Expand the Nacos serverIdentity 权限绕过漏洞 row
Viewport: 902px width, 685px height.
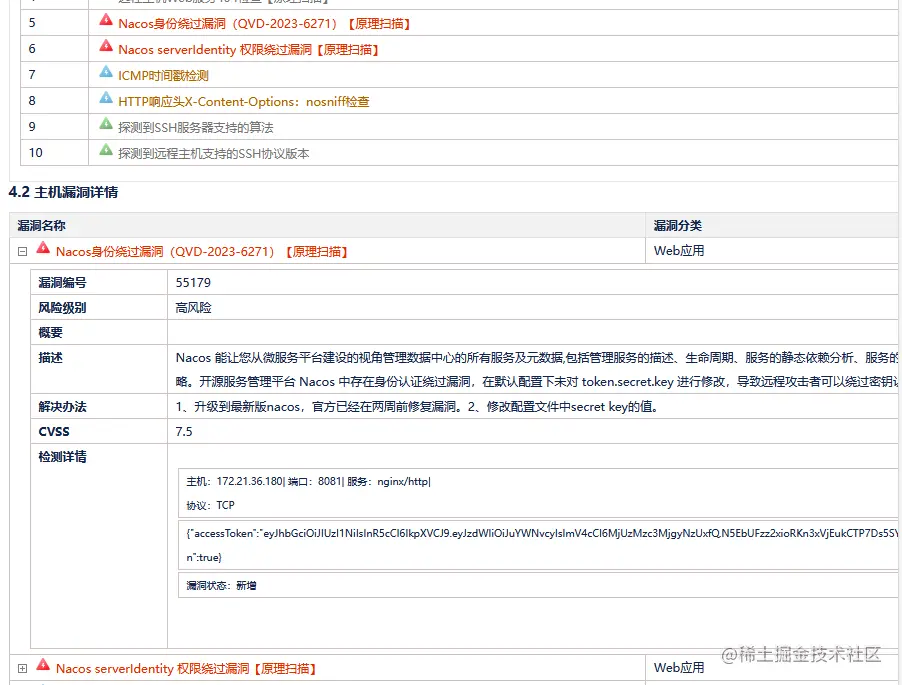click(x=22, y=668)
